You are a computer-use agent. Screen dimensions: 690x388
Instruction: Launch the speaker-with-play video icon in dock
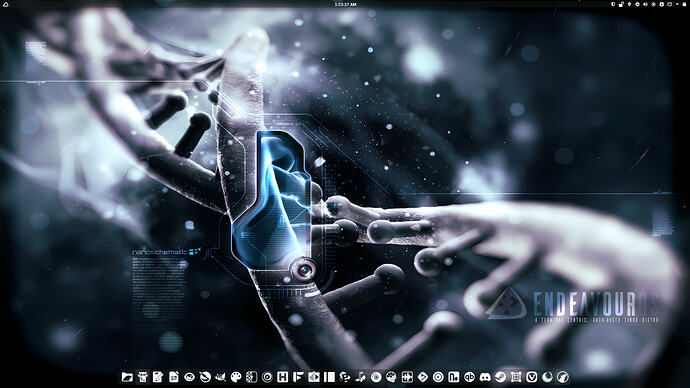tap(314, 377)
